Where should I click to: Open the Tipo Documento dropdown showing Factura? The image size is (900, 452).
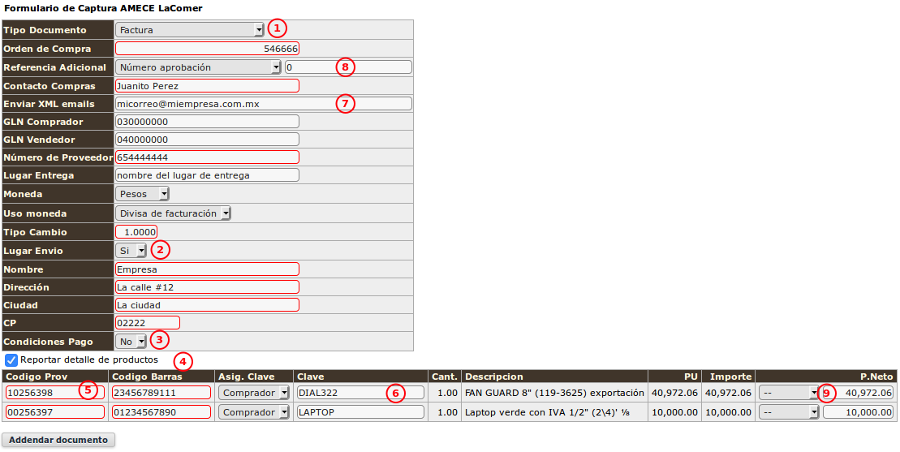(189, 30)
